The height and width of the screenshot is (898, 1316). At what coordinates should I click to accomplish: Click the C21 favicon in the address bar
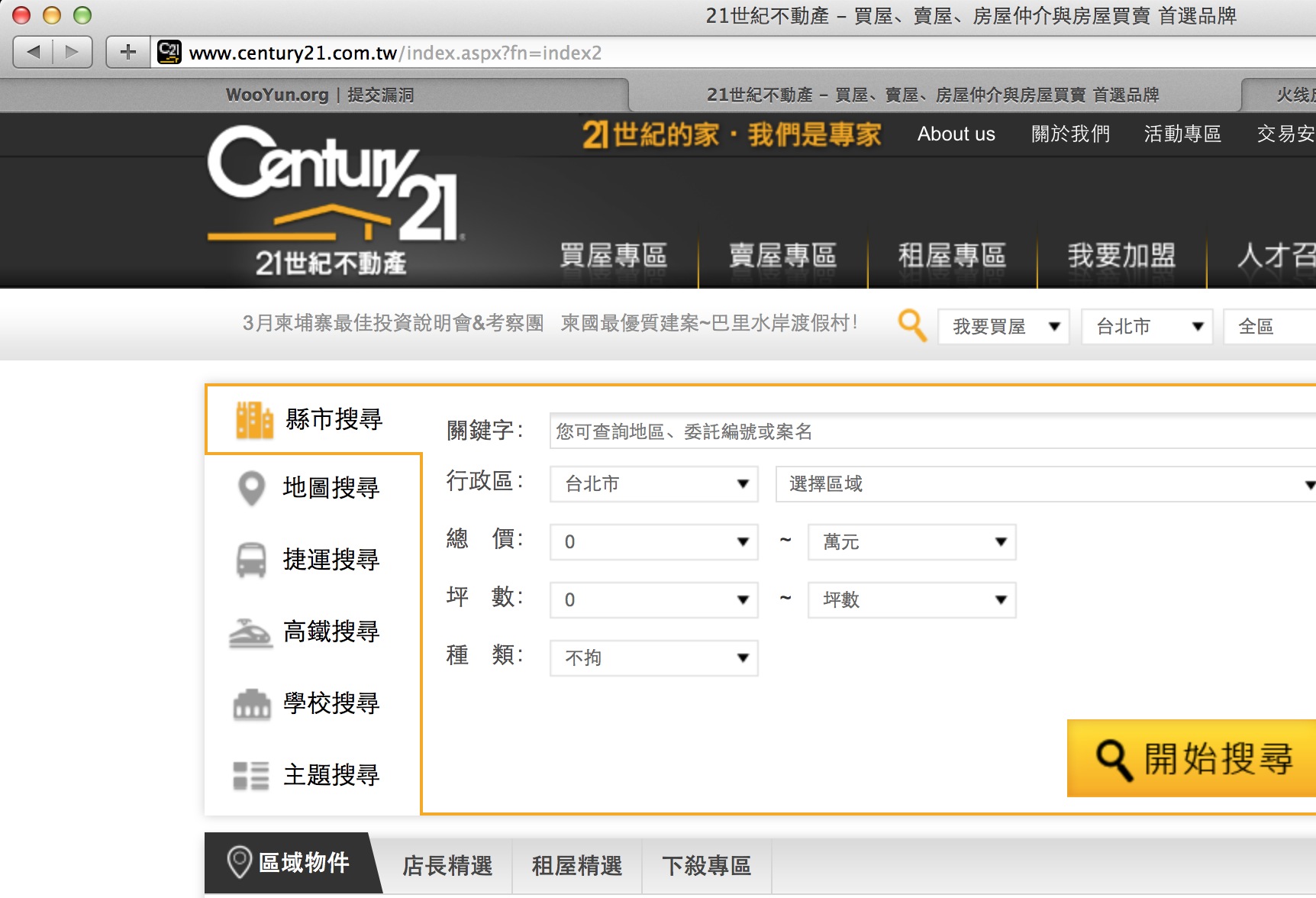coord(169,52)
